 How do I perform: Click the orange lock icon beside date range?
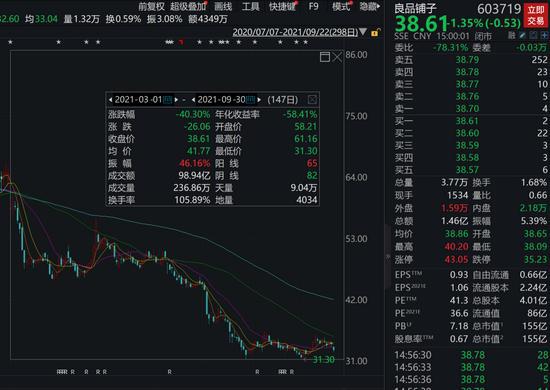click(x=375, y=33)
